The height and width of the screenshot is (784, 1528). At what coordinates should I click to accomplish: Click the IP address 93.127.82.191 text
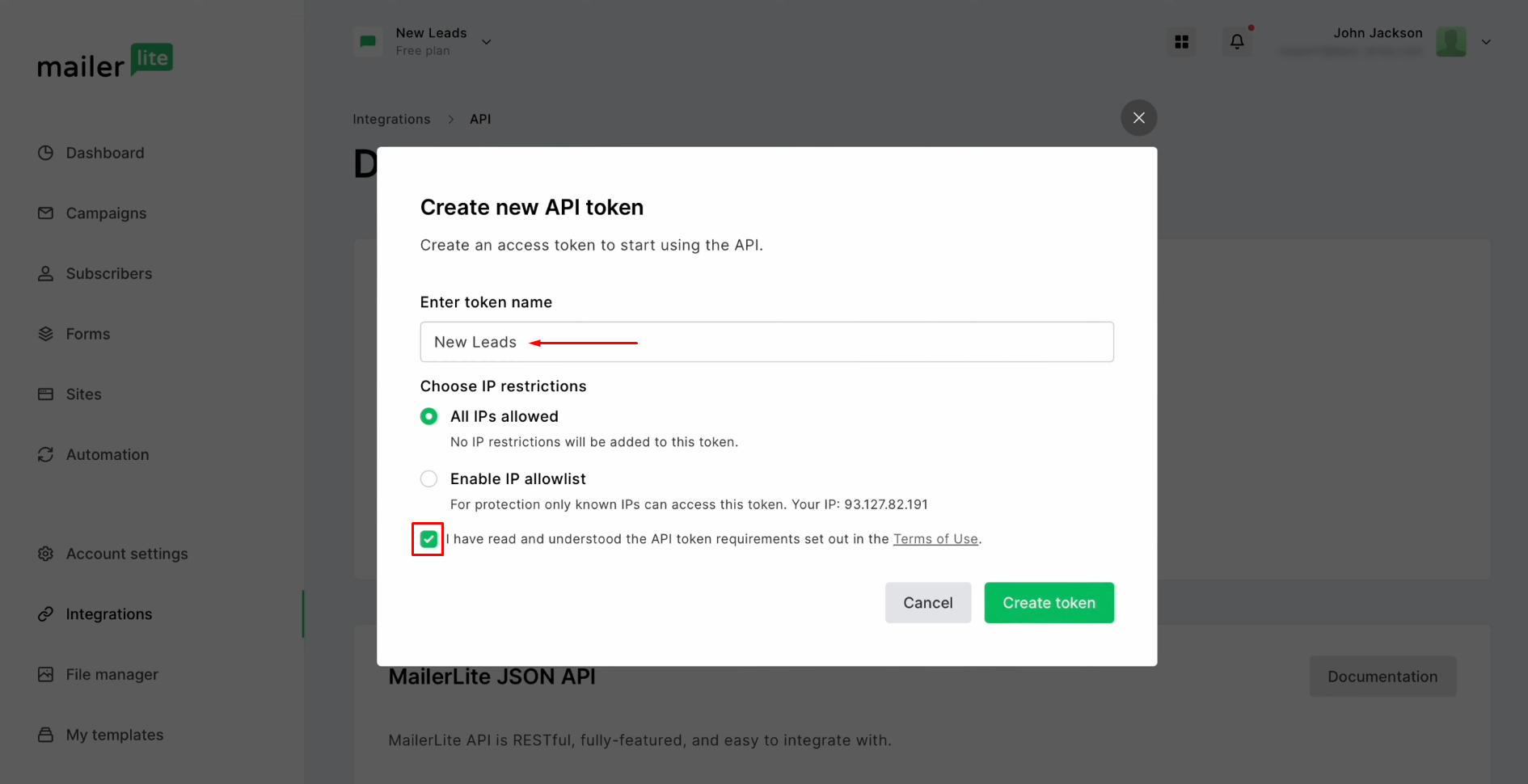tap(886, 504)
